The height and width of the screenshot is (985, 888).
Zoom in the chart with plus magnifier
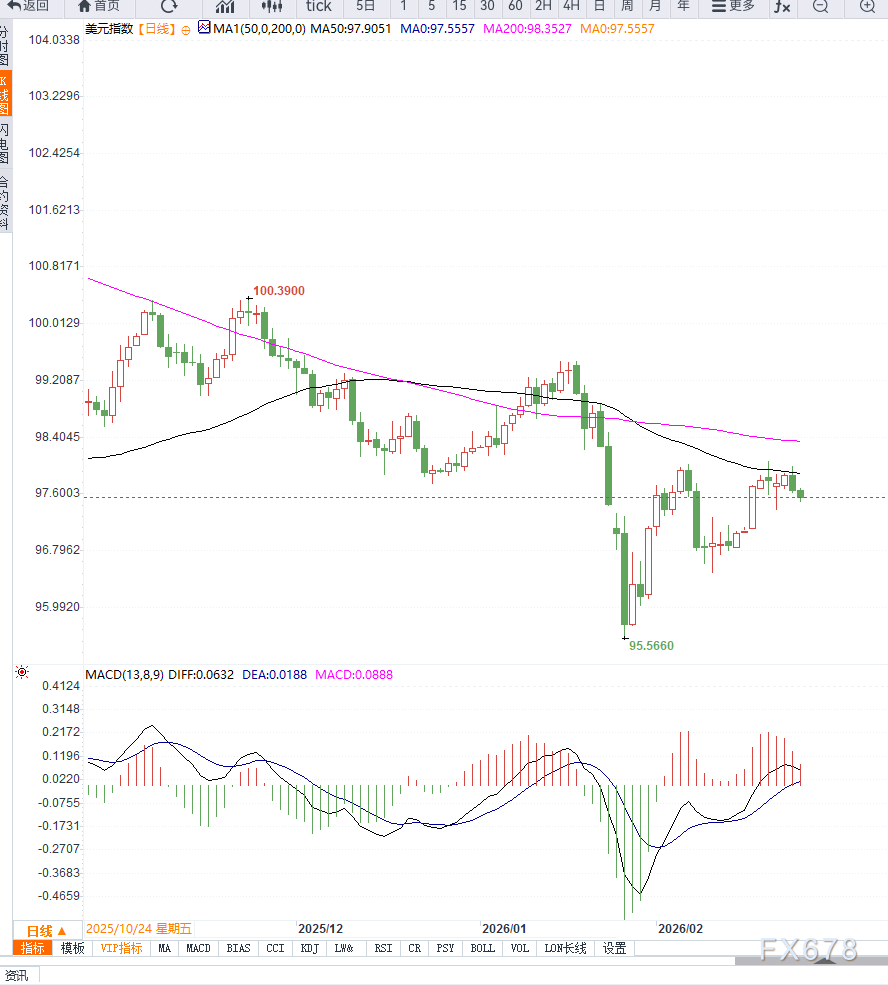click(867, 6)
